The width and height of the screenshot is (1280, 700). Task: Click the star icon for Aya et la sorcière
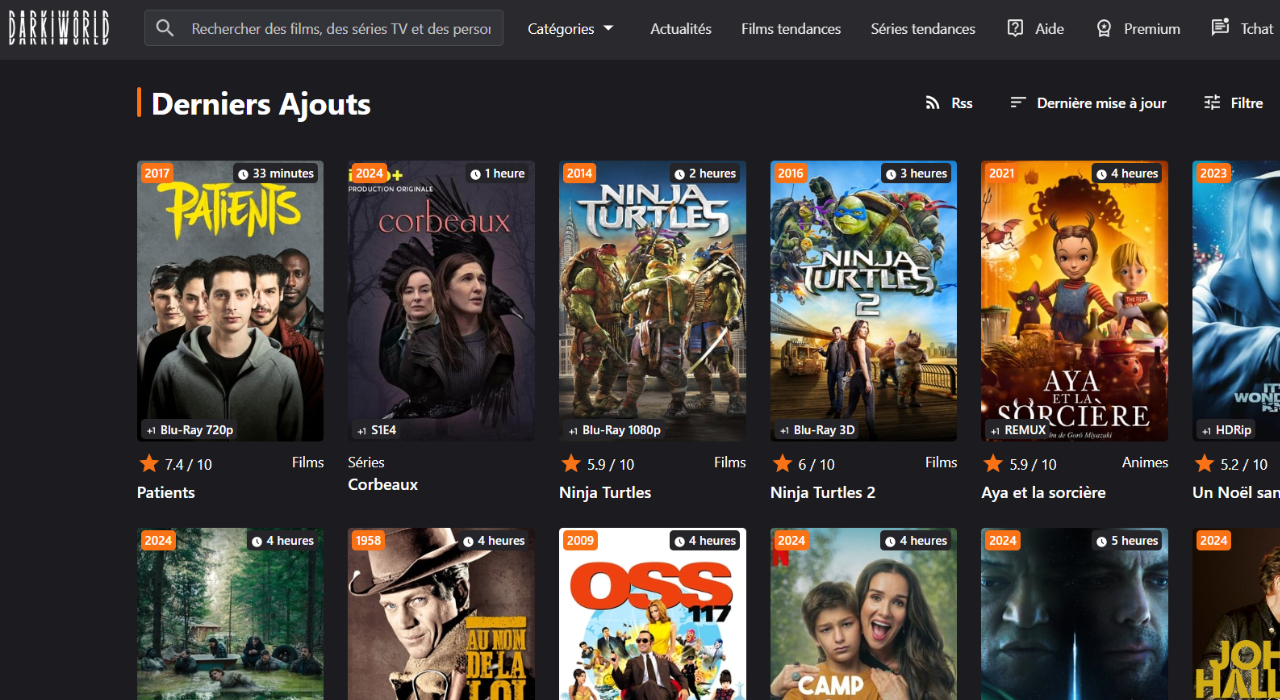tap(993, 463)
